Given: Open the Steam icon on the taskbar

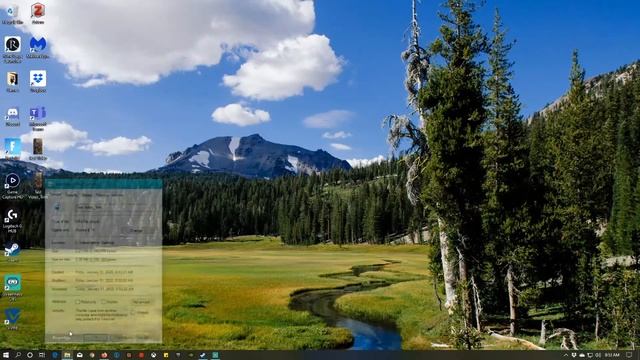Looking at the screenshot, I should (203, 355).
